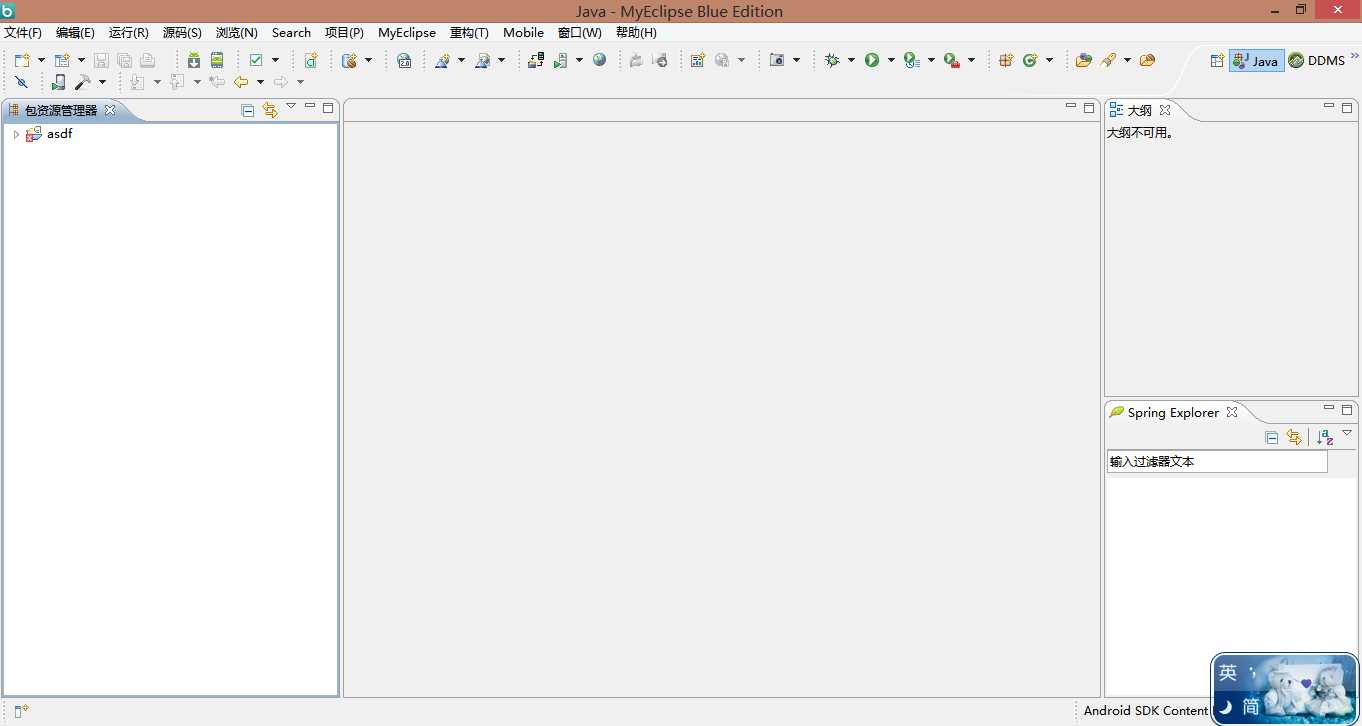Toggle alphabetical sort in Spring Explorer
Viewport: 1362px width, 726px height.
tap(1325, 437)
